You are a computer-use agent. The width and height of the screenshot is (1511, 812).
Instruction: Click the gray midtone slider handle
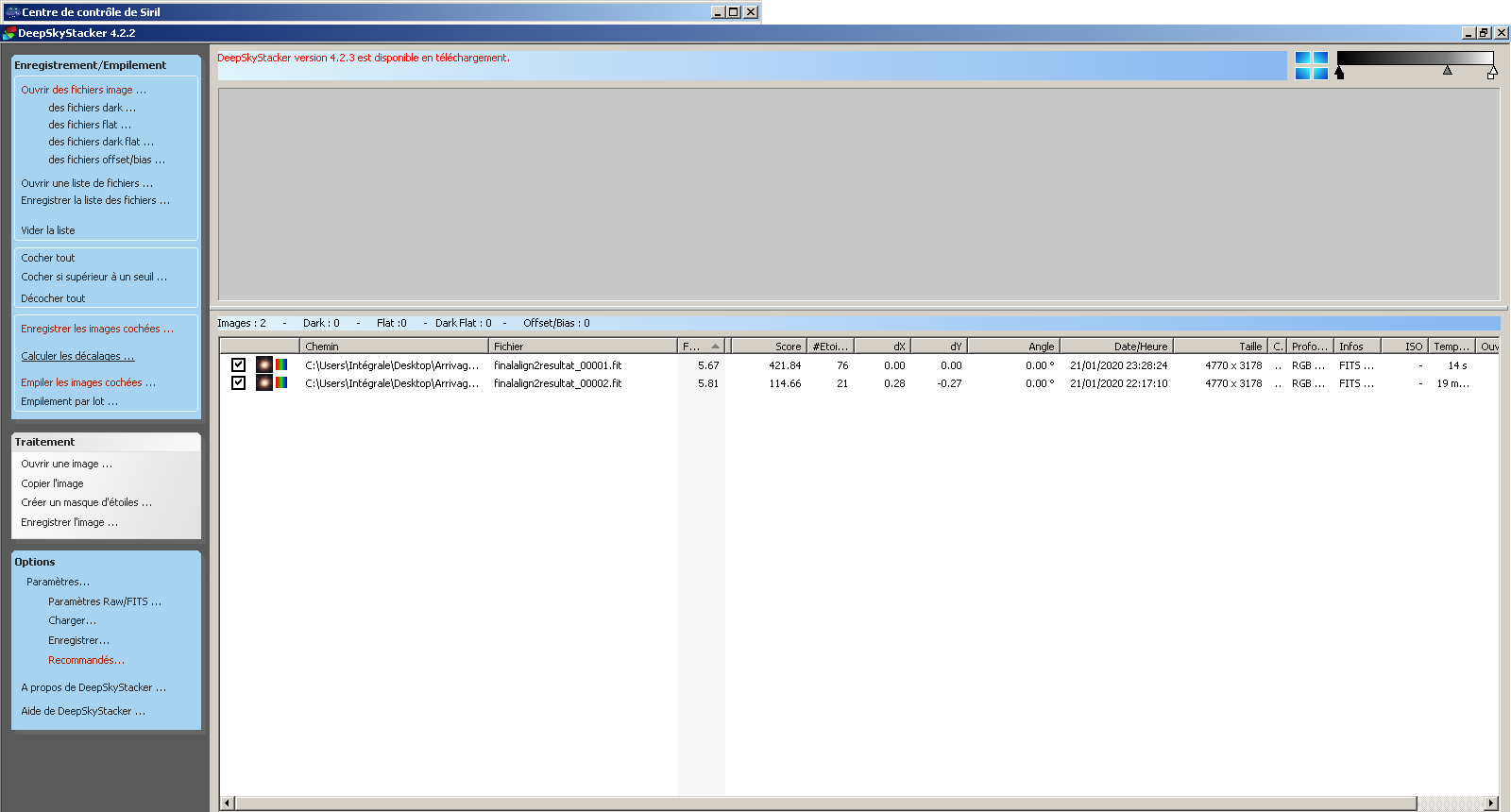pyautogui.click(x=1447, y=70)
